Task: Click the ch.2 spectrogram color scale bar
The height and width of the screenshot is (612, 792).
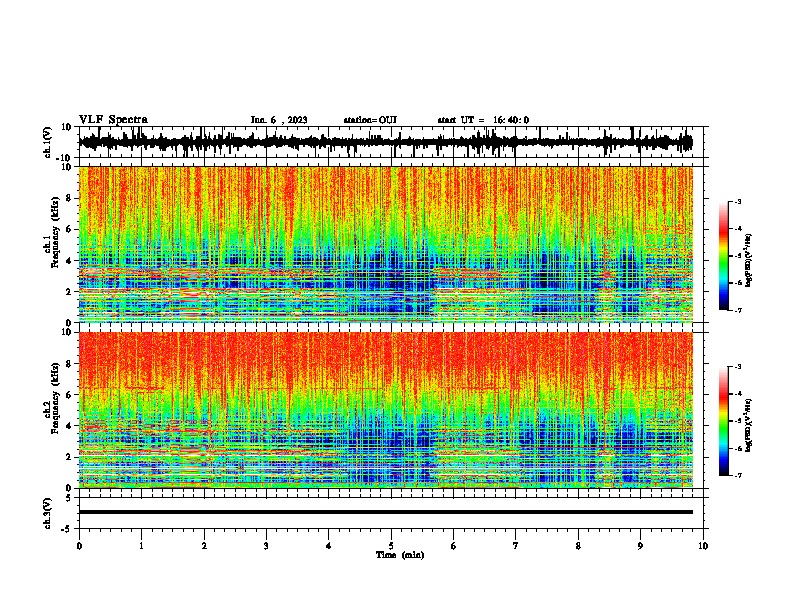Action: (x=723, y=421)
